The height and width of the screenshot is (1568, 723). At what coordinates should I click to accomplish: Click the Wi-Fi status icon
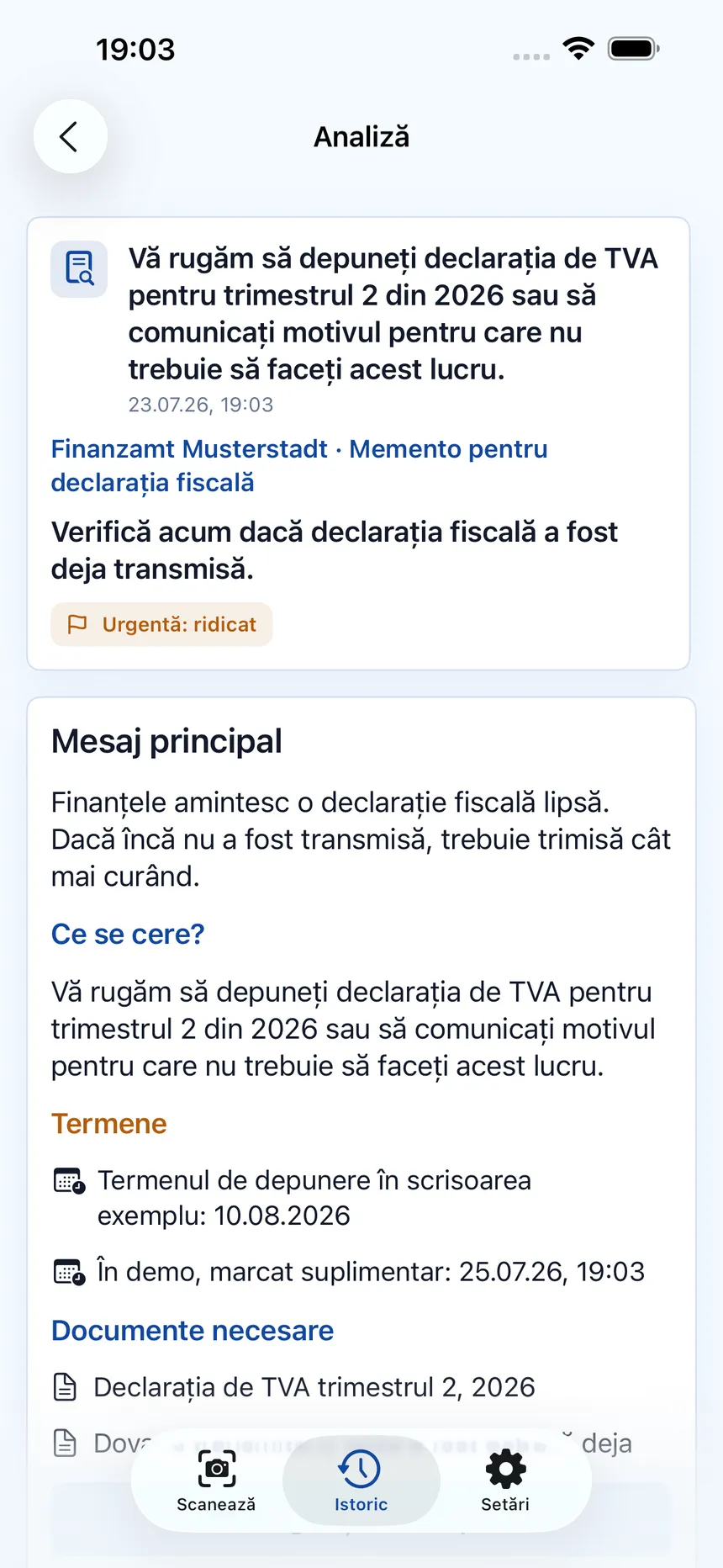pyautogui.click(x=578, y=49)
